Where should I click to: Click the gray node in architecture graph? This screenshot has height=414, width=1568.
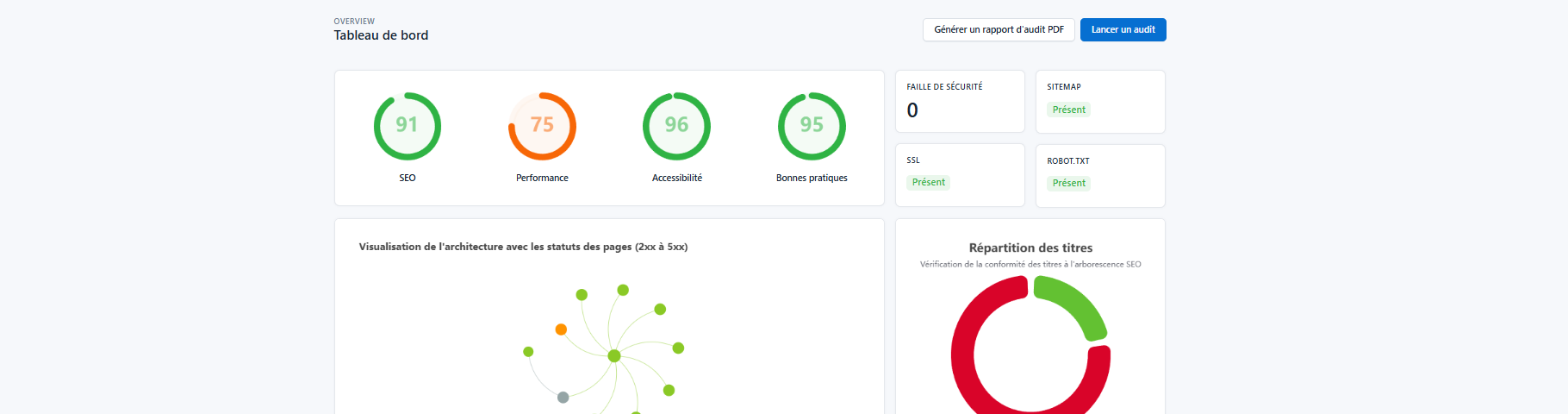pyautogui.click(x=563, y=398)
